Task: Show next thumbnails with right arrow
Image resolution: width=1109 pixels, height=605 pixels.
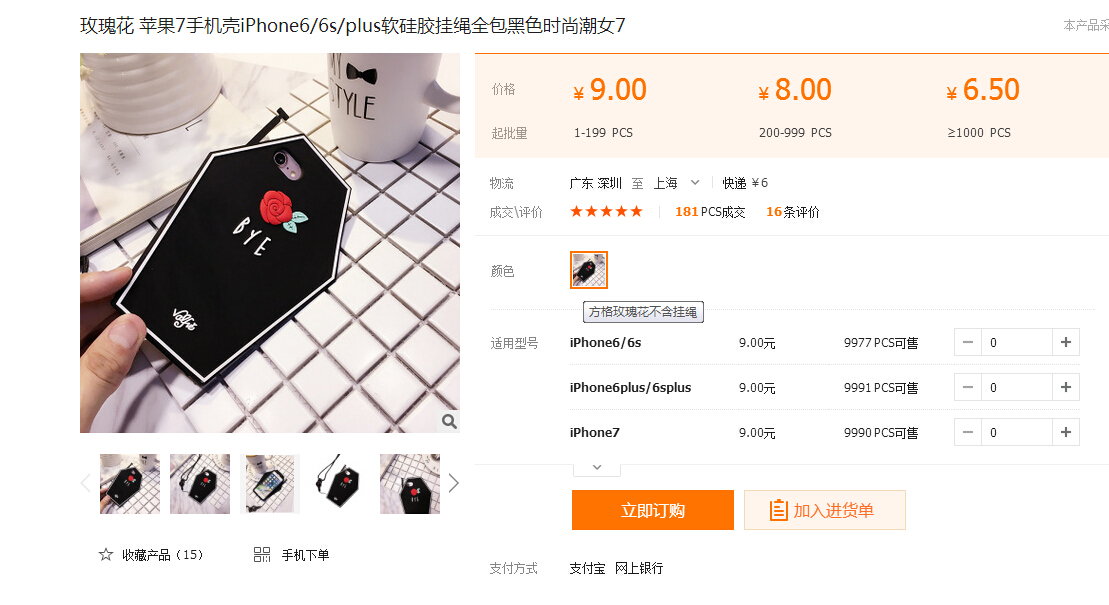Action: 453,484
